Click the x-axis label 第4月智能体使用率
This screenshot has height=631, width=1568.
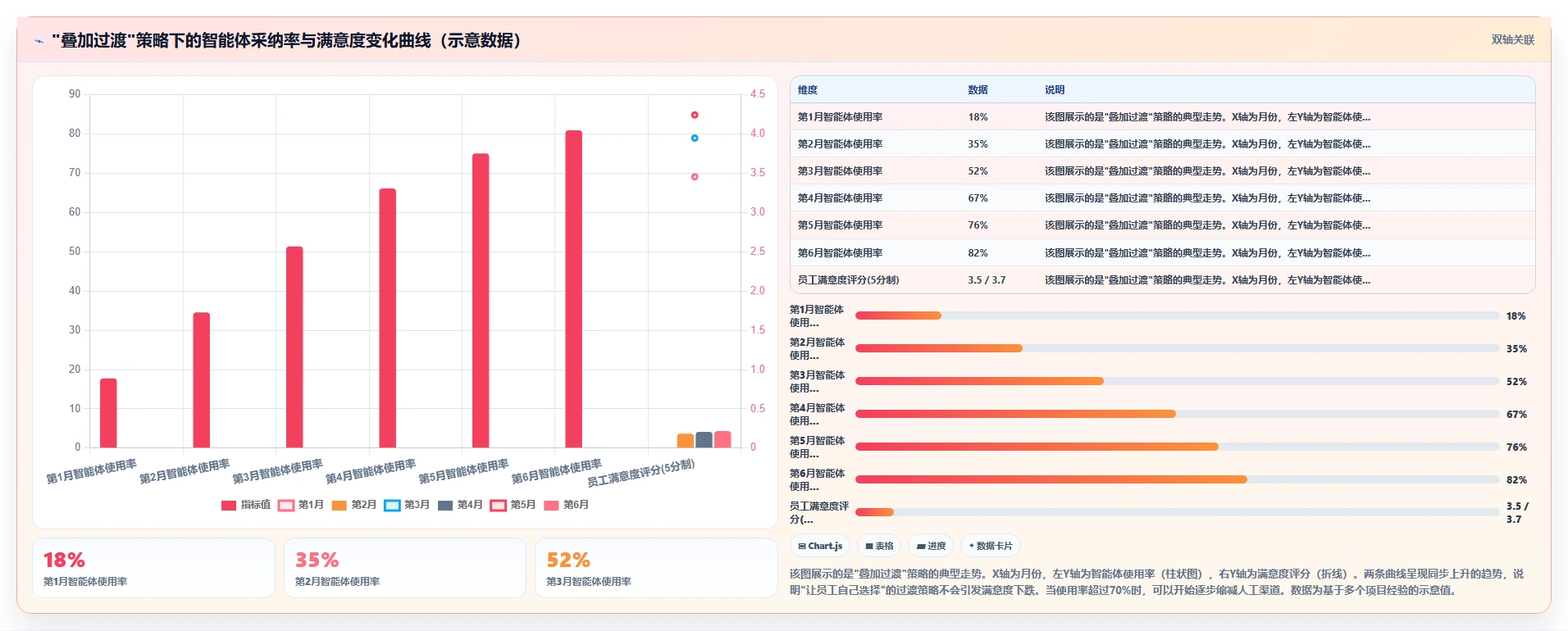click(371, 472)
